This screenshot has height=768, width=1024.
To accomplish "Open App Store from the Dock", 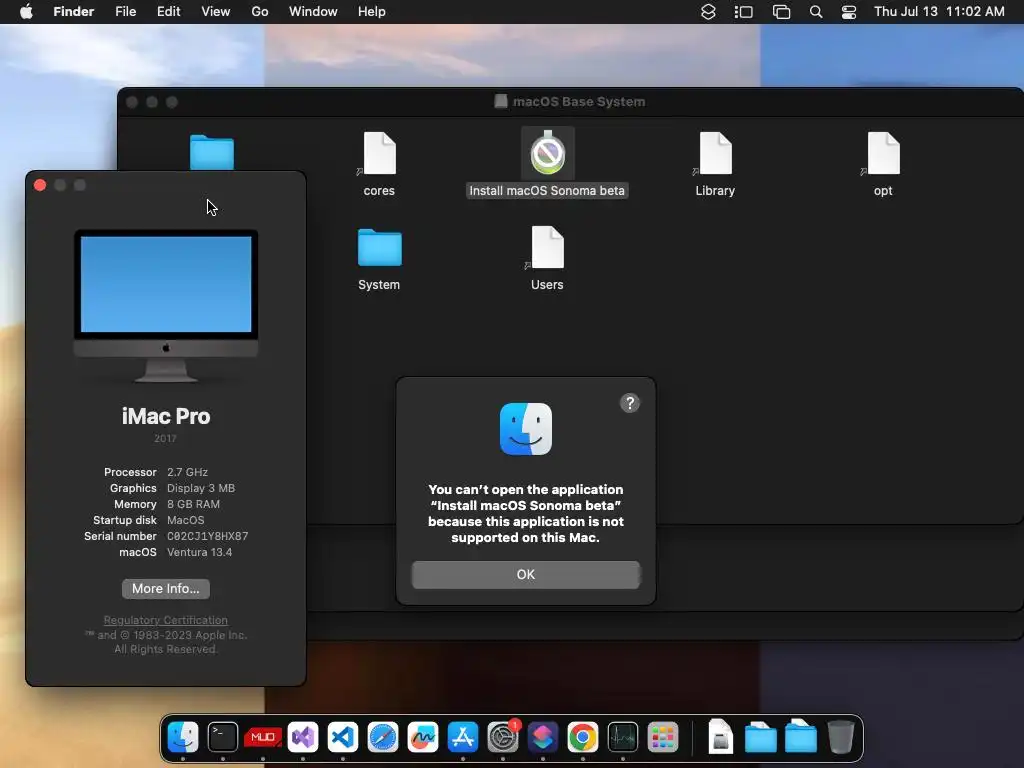I will click(463, 738).
